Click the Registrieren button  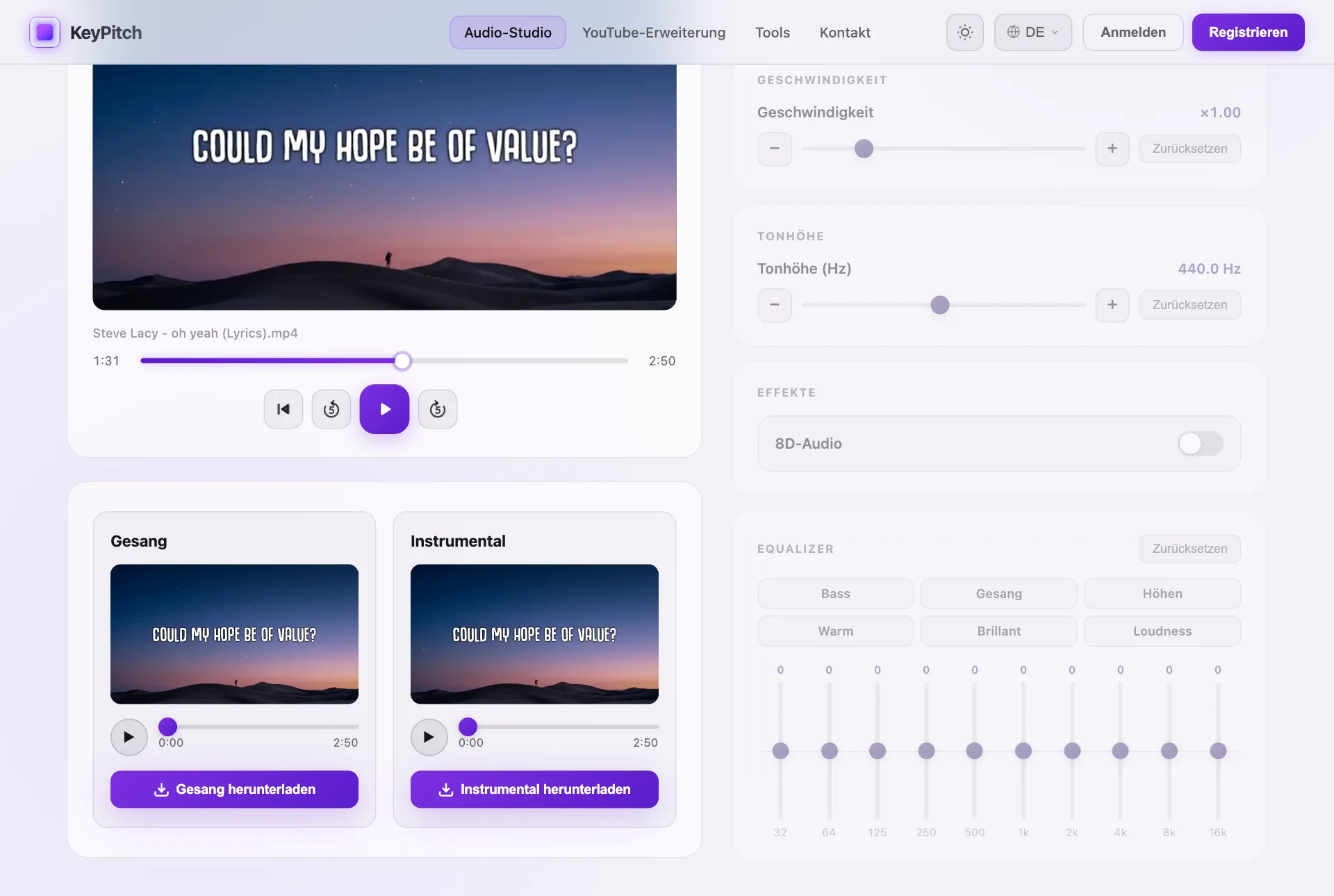(x=1248, y=32)
